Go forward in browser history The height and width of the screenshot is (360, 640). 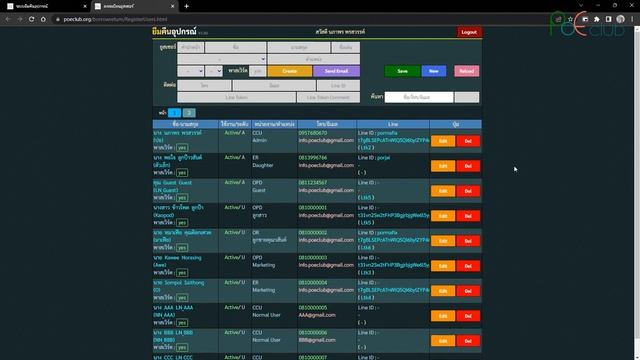(x=20, y=19)
